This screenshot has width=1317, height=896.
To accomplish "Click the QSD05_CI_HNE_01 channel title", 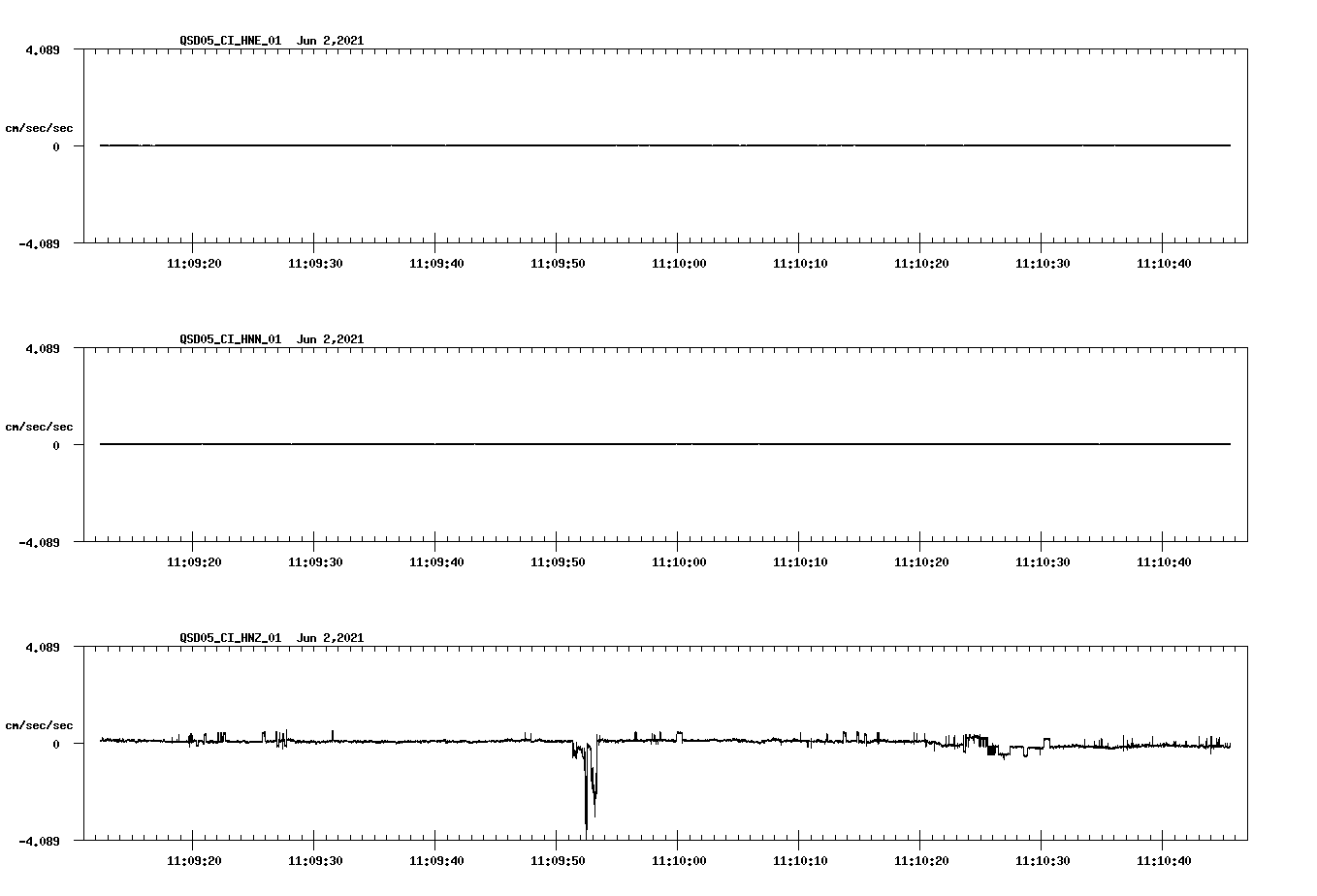I will [x=231, y=41].
